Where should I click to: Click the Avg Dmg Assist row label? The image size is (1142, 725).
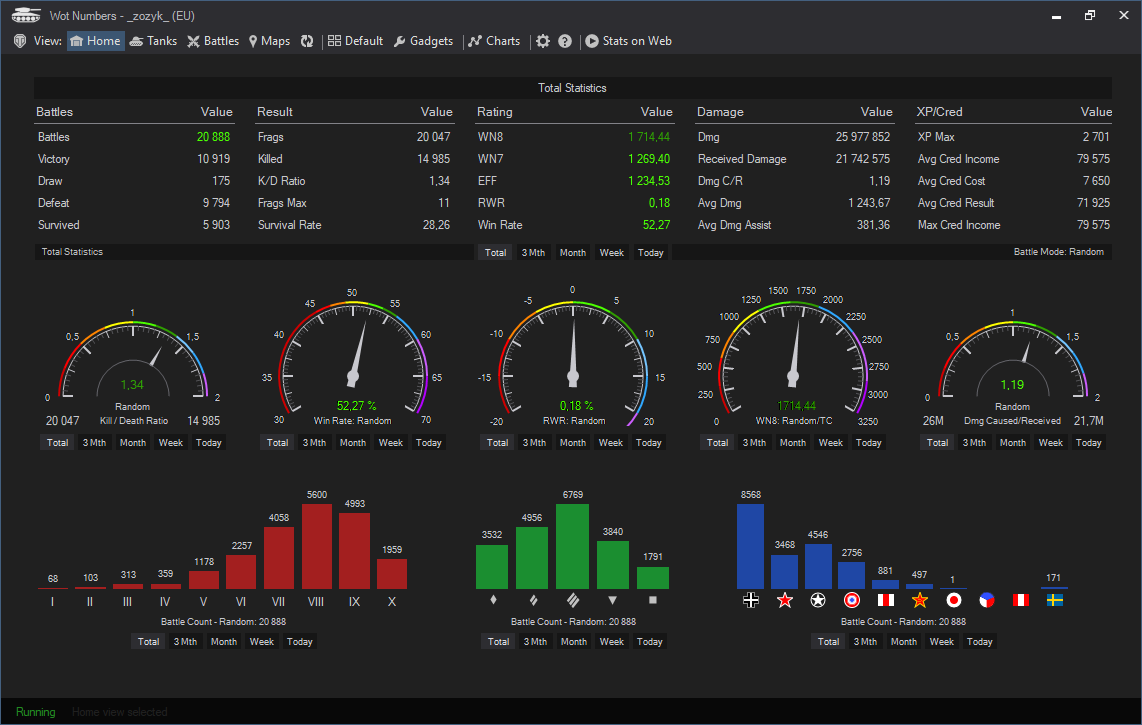pos(734,225)
